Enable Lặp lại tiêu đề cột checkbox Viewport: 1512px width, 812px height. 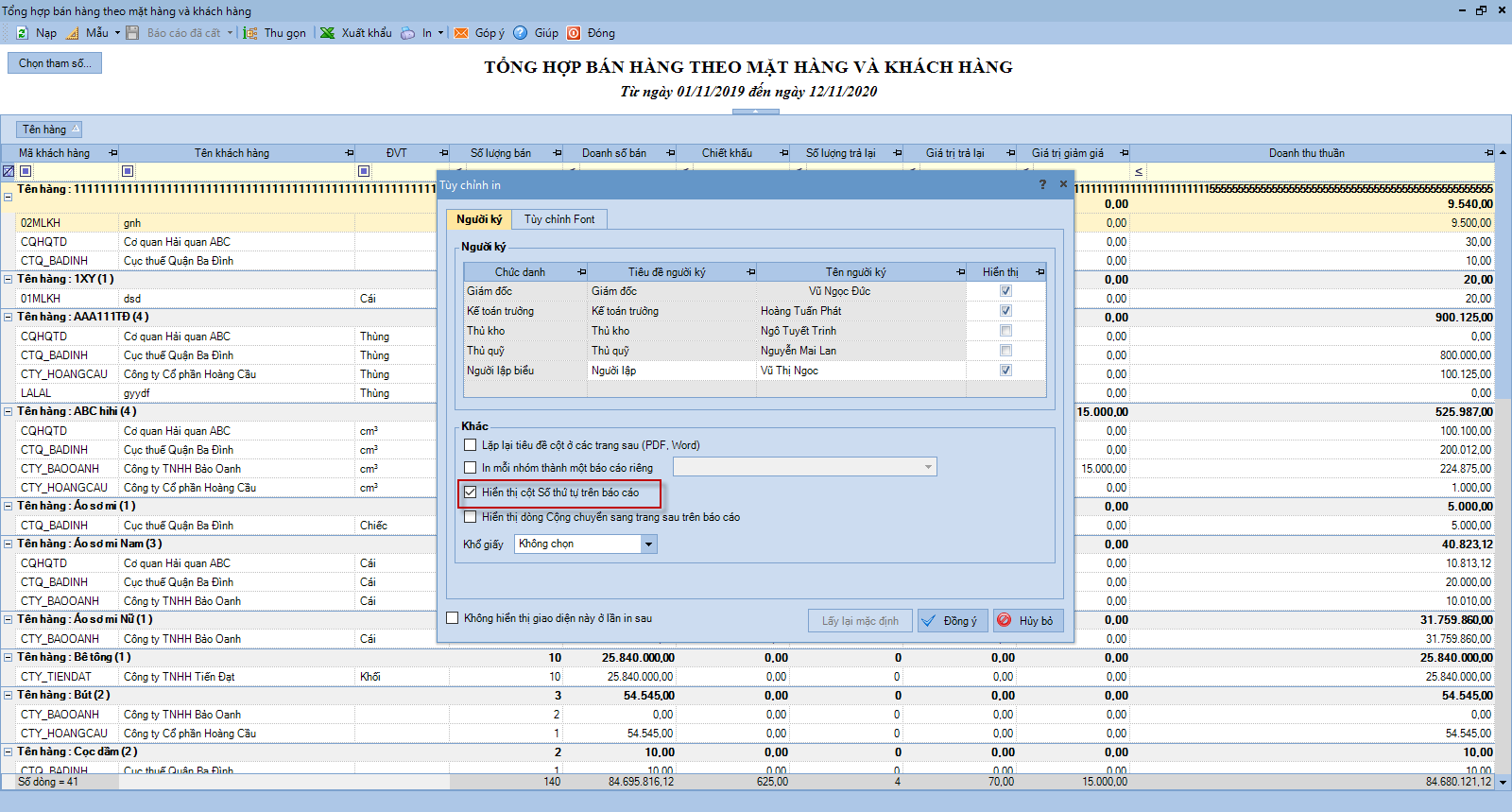(x=470, y=444)
